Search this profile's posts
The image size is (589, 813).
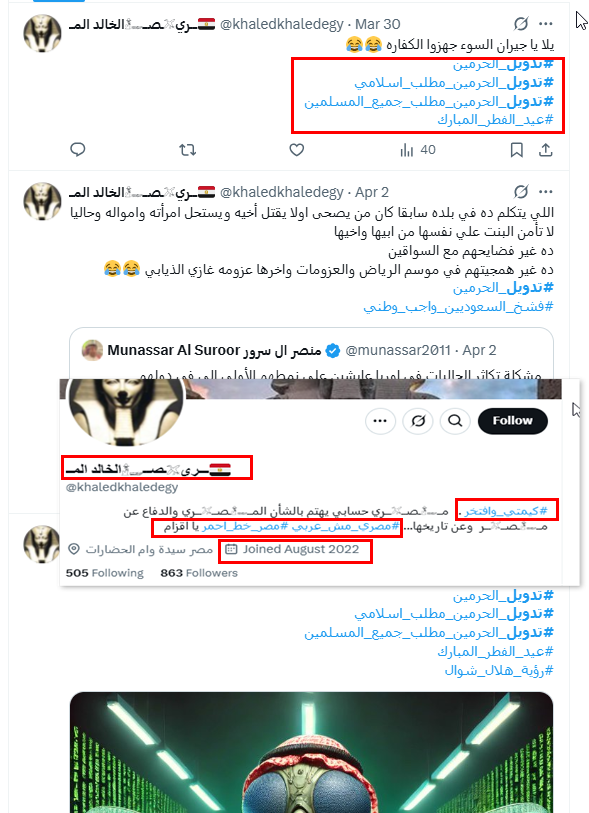coord(455,420)
